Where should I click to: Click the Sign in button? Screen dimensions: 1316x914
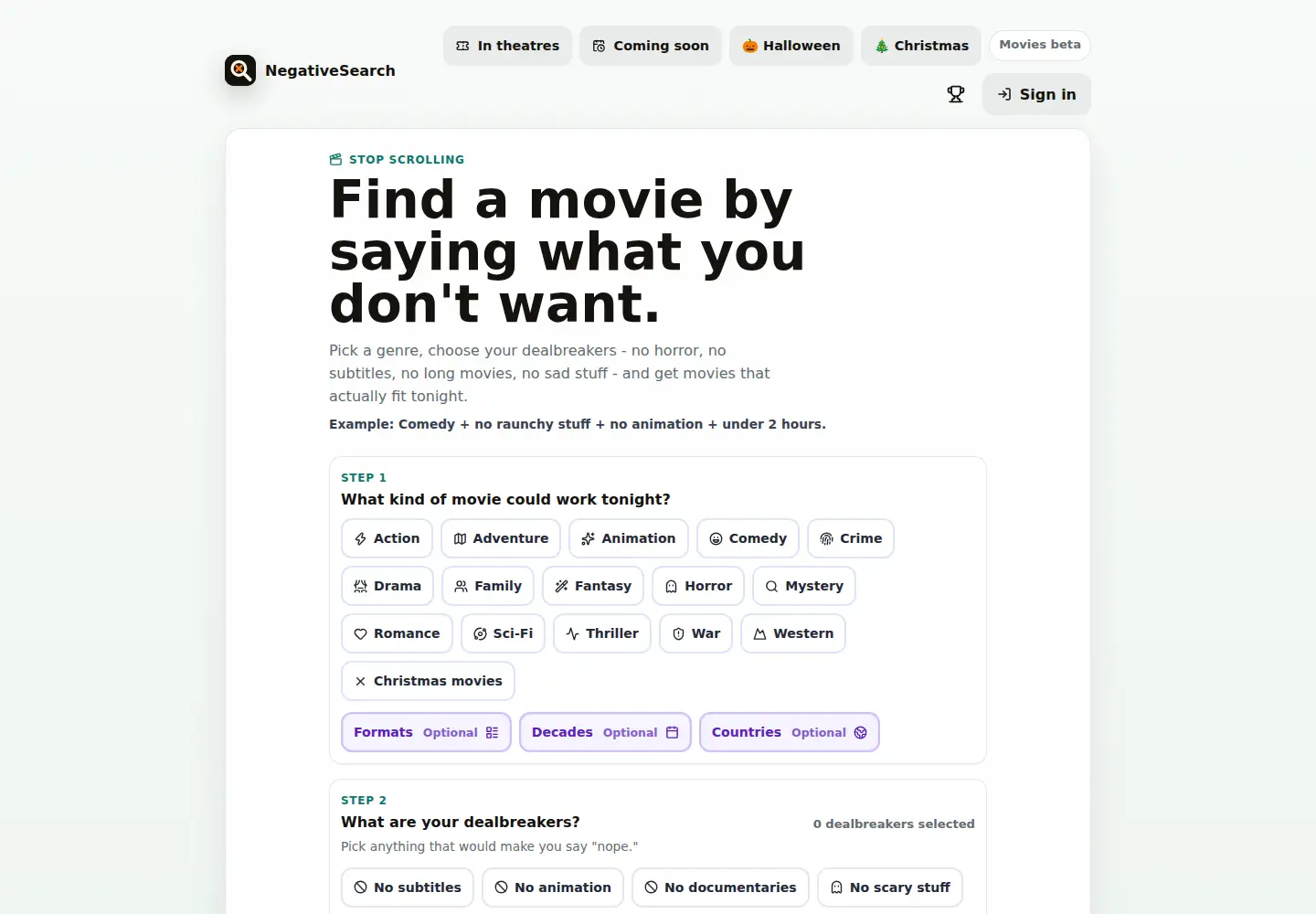pos(1036,94)
